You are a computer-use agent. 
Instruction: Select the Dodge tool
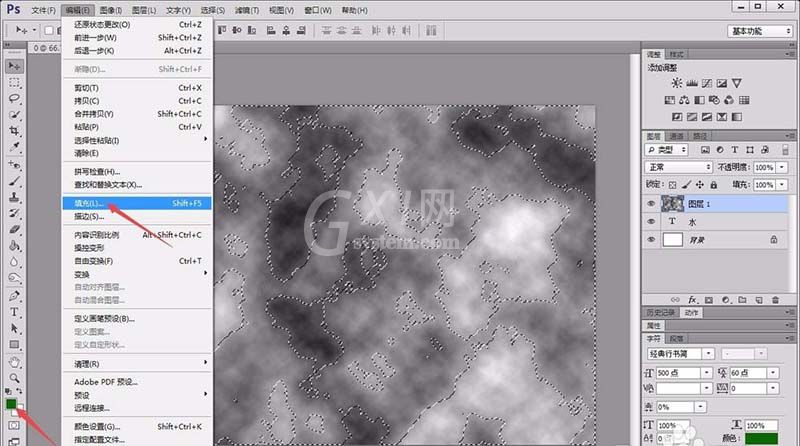(x=14, y=278)
